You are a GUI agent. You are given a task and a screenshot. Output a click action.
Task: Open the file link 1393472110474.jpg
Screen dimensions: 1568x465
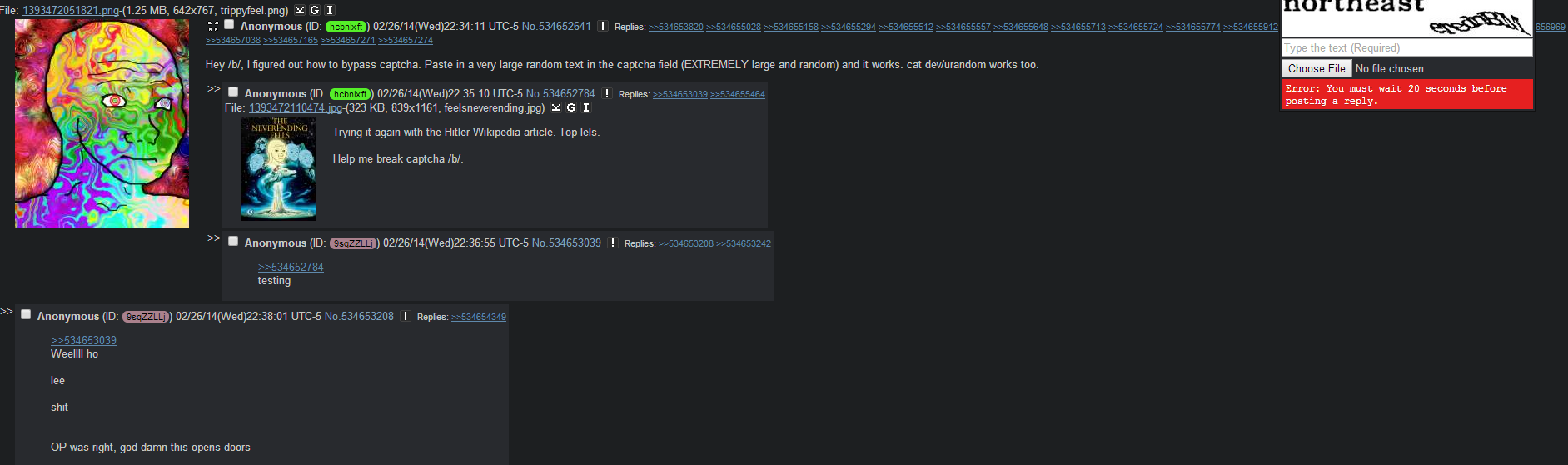(x=296, y=107)
